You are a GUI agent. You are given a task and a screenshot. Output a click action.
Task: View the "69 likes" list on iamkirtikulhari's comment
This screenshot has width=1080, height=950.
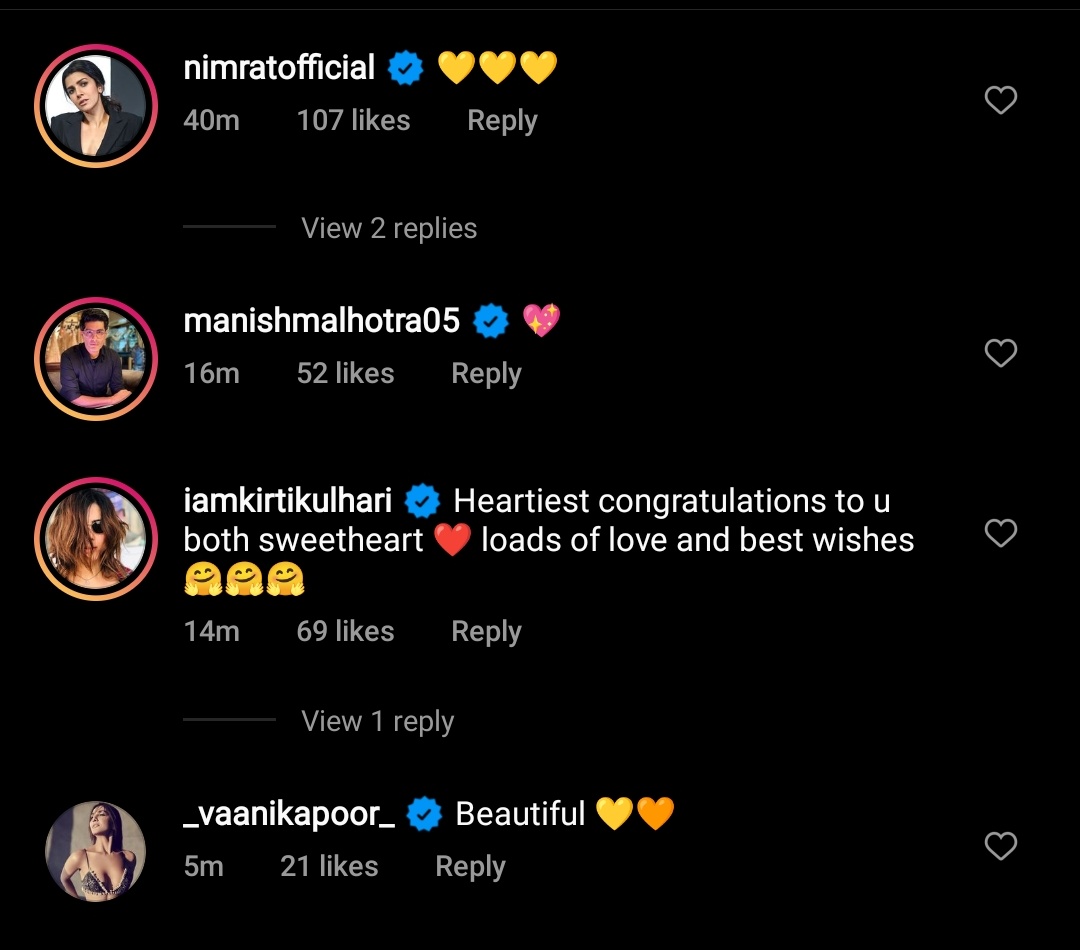click(345, 632)
